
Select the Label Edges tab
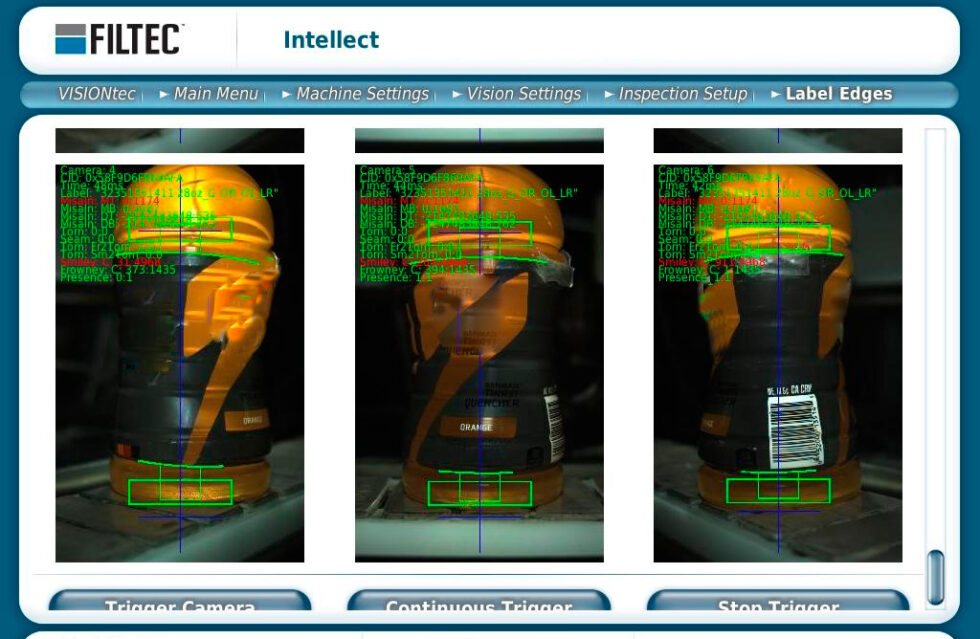(839, 93)
